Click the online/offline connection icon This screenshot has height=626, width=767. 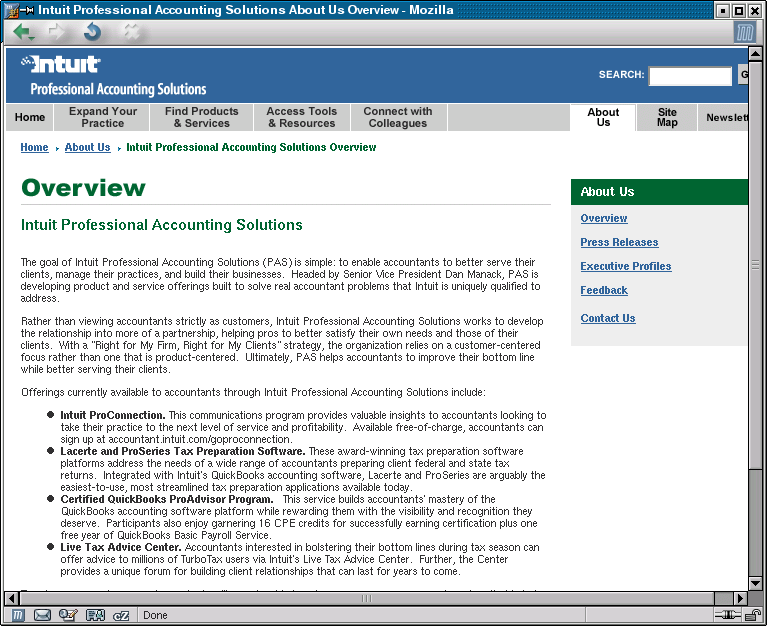coord(727,615)
